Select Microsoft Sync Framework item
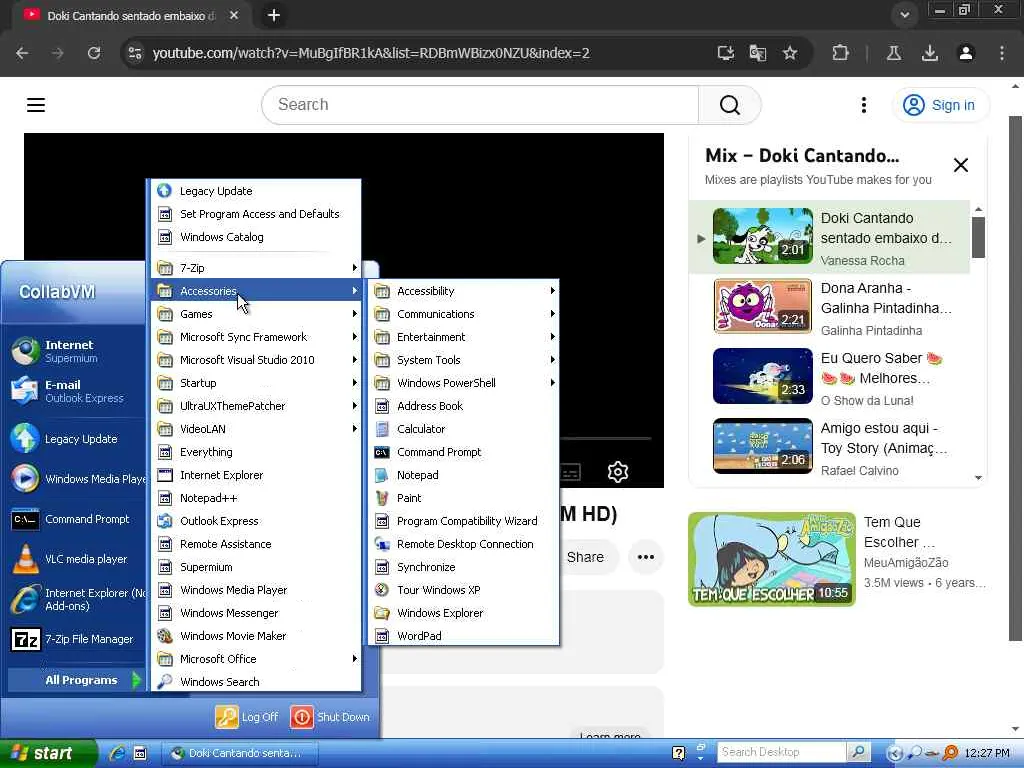 tap(256, 337)
